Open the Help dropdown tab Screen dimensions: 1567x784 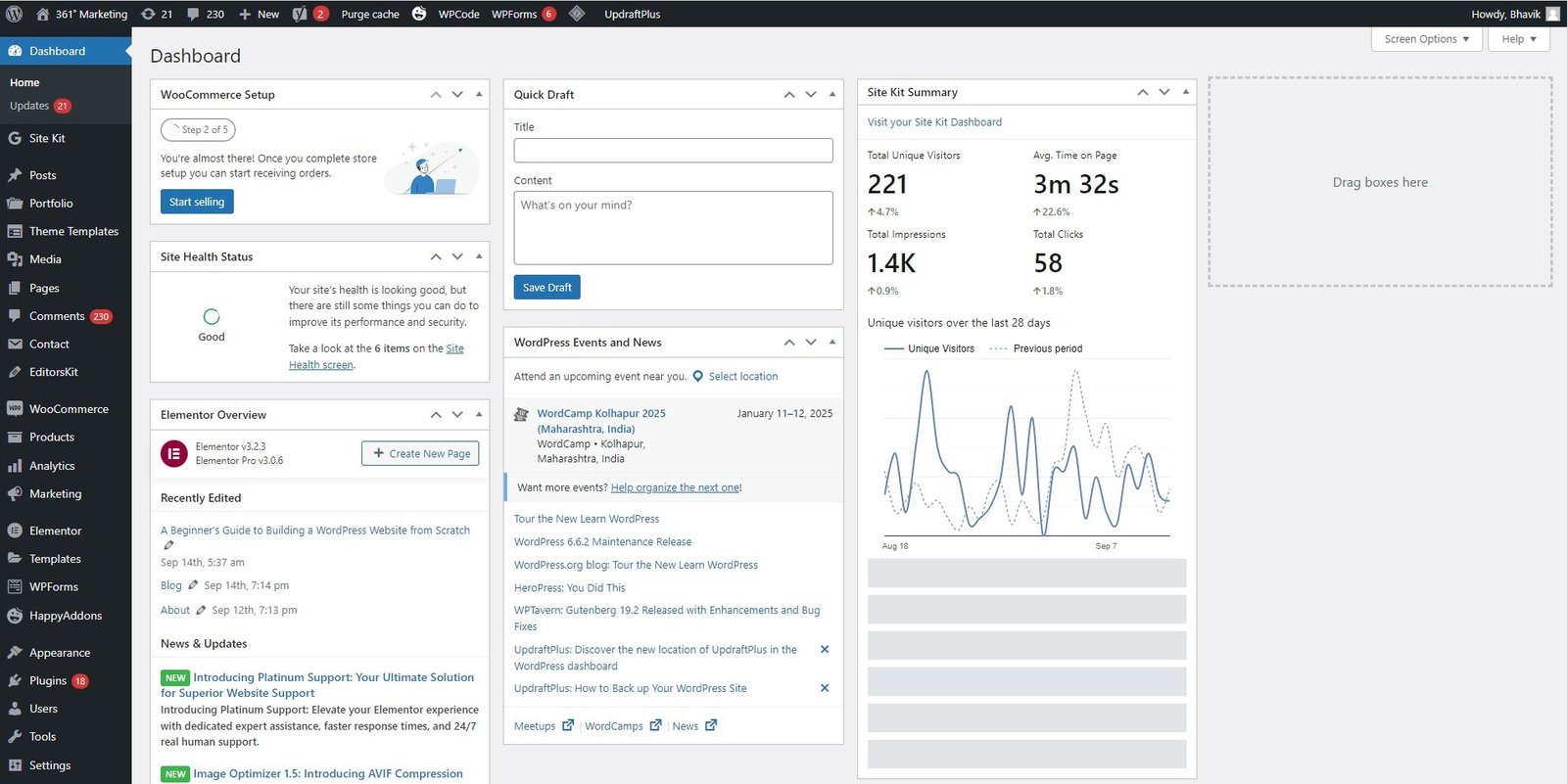pos(1519,39)
